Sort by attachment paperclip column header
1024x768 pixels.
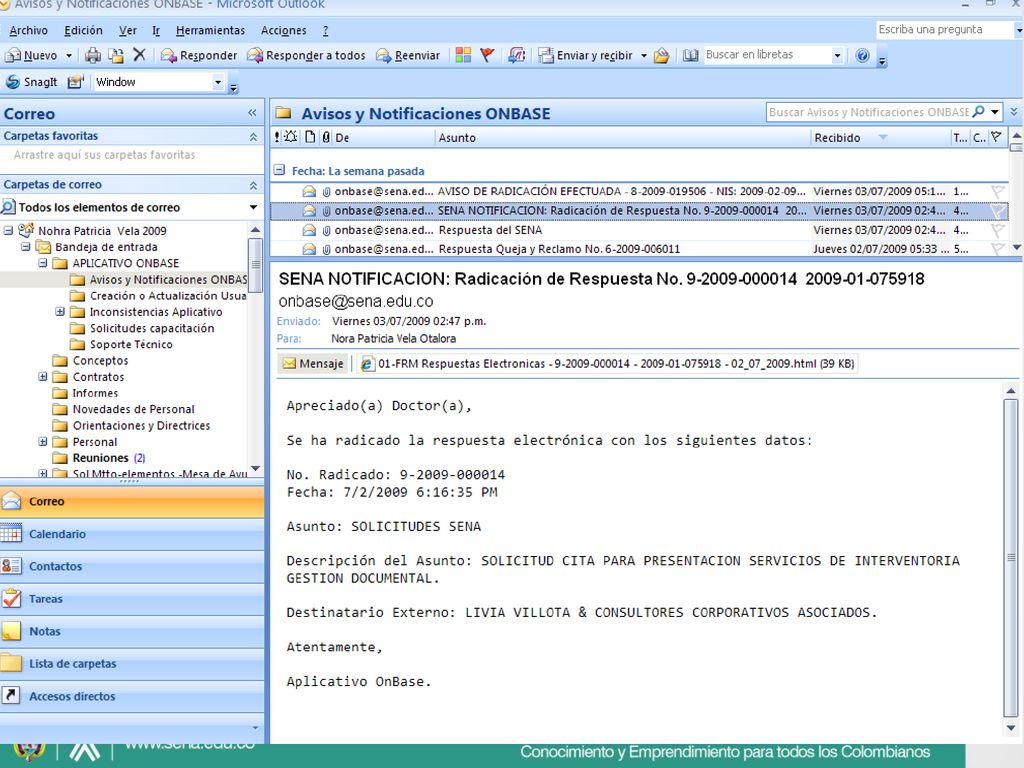[x=326, y=137]
